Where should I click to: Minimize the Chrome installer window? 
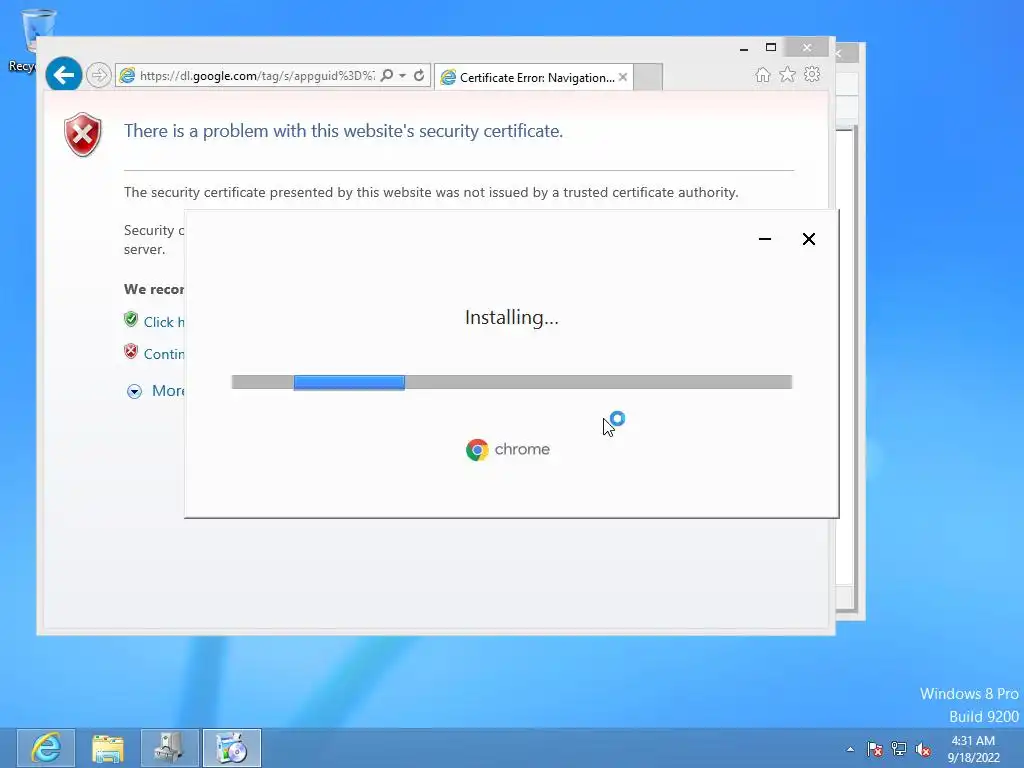pyautogui.click(x=765, y=239)
